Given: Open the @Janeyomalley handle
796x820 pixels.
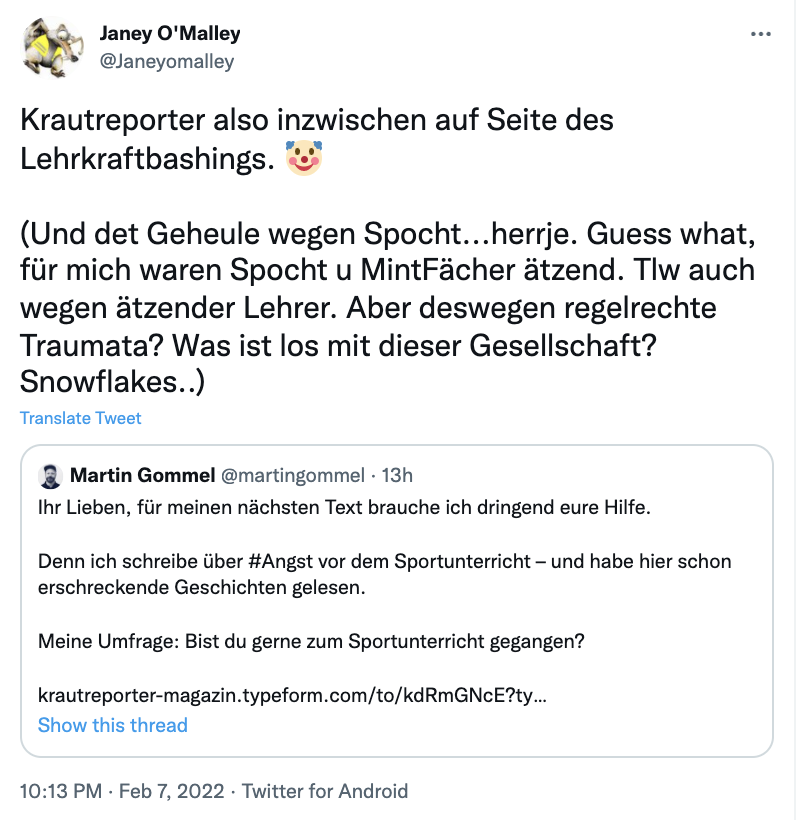Looking at the screenshot, I should pos(167,61).
